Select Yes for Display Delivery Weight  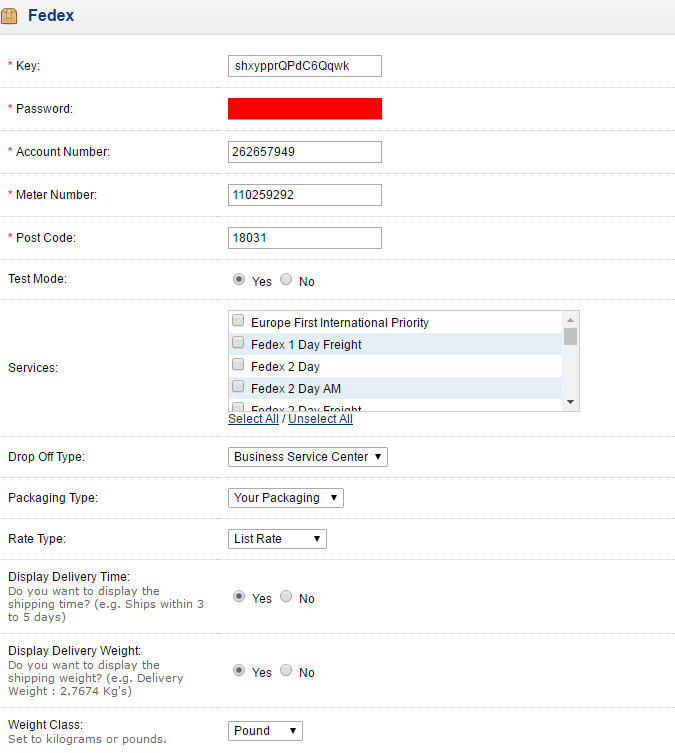click(239, 670)
